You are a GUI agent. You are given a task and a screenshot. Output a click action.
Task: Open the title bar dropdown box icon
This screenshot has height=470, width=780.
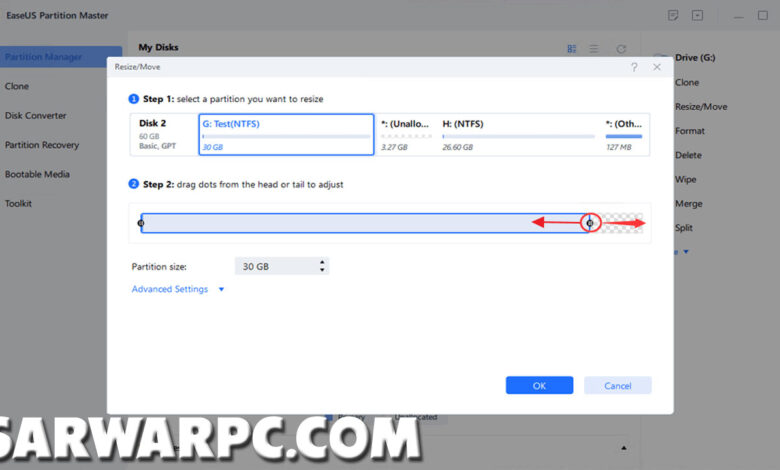click(x=697, y=15)
